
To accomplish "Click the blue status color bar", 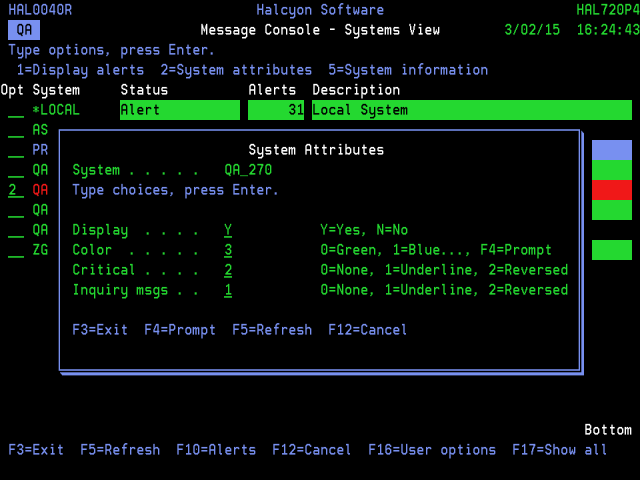I will [611, 150].
